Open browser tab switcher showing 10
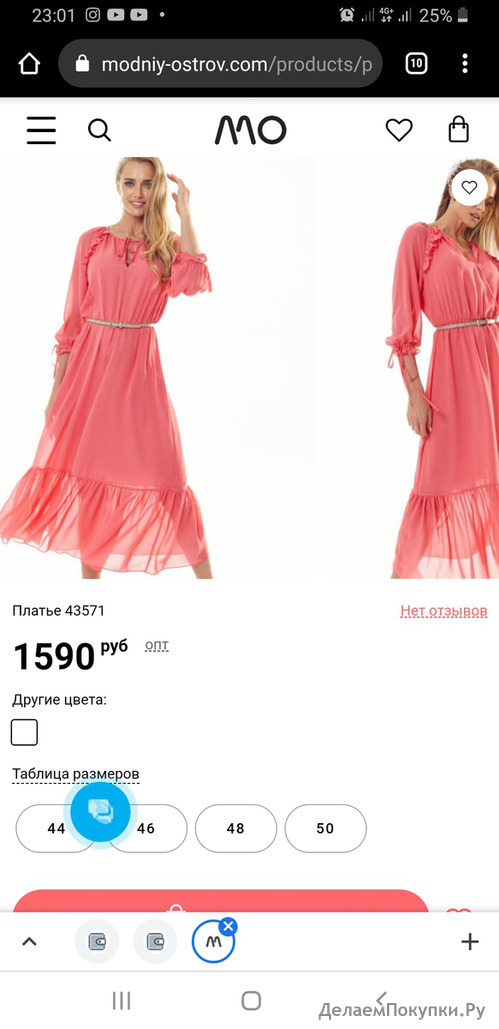499x1029 pixels. click(x=416, y=64)
